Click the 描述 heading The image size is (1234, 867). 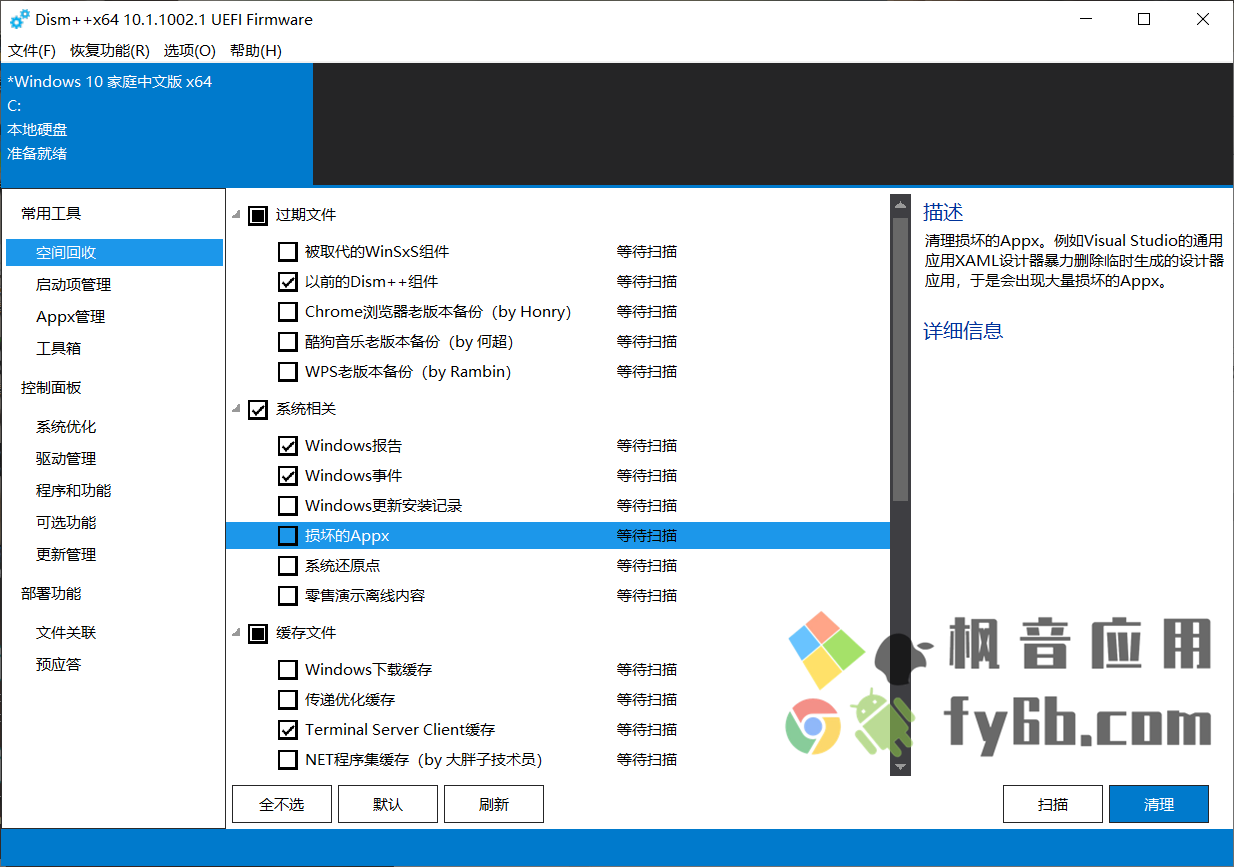coord(943,212)
